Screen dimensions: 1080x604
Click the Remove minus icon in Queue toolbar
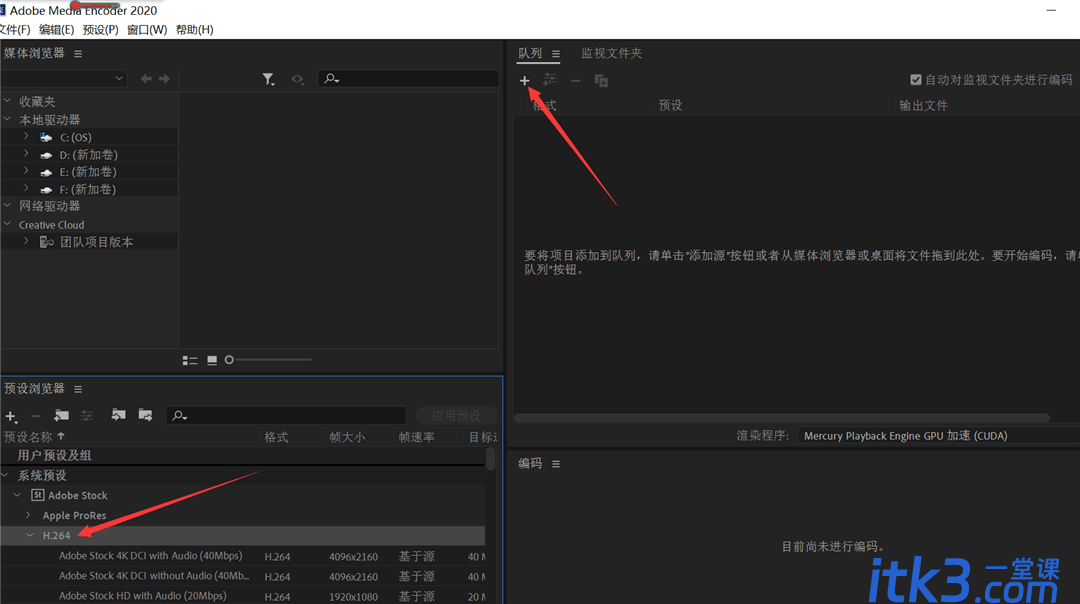click(576, 81)
